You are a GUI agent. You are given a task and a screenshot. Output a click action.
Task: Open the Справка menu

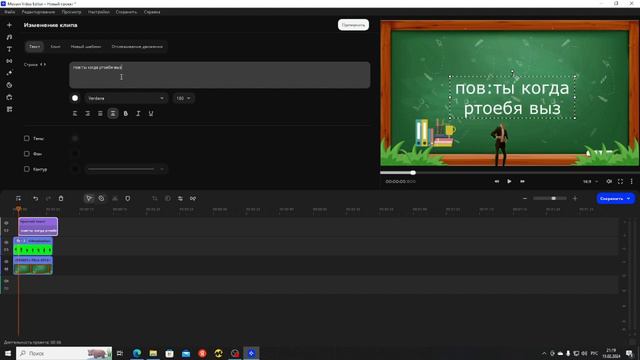152,12
